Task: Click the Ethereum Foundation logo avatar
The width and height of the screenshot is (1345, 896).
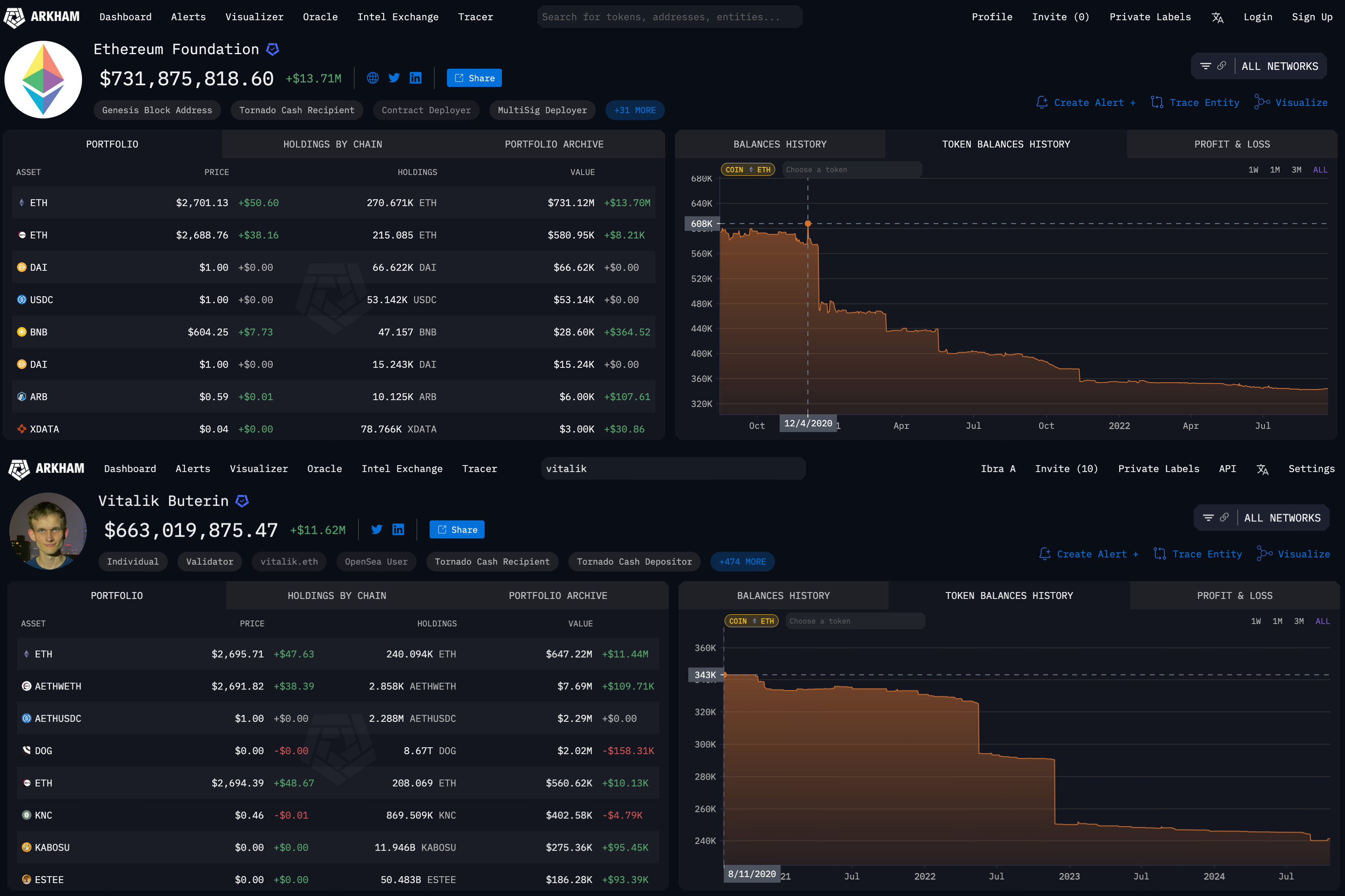Action: pyautogui.click(x=43, y=80)
